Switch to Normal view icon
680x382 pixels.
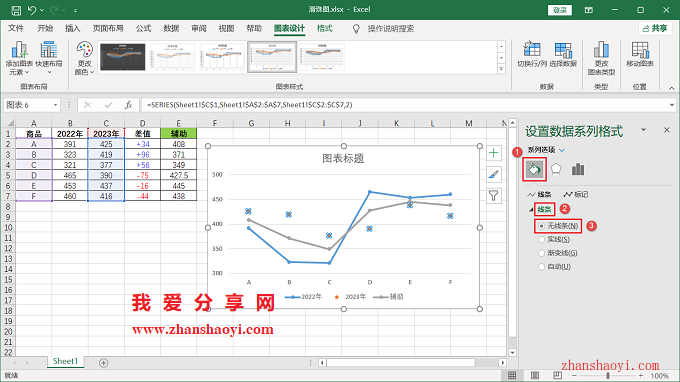512,375
